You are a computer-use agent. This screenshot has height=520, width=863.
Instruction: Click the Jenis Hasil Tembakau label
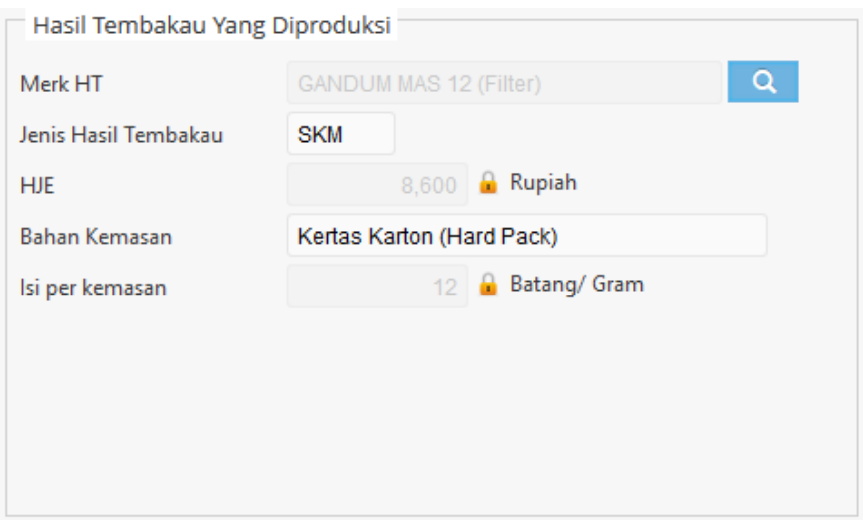pyautogui.click(x=121, y=135)
